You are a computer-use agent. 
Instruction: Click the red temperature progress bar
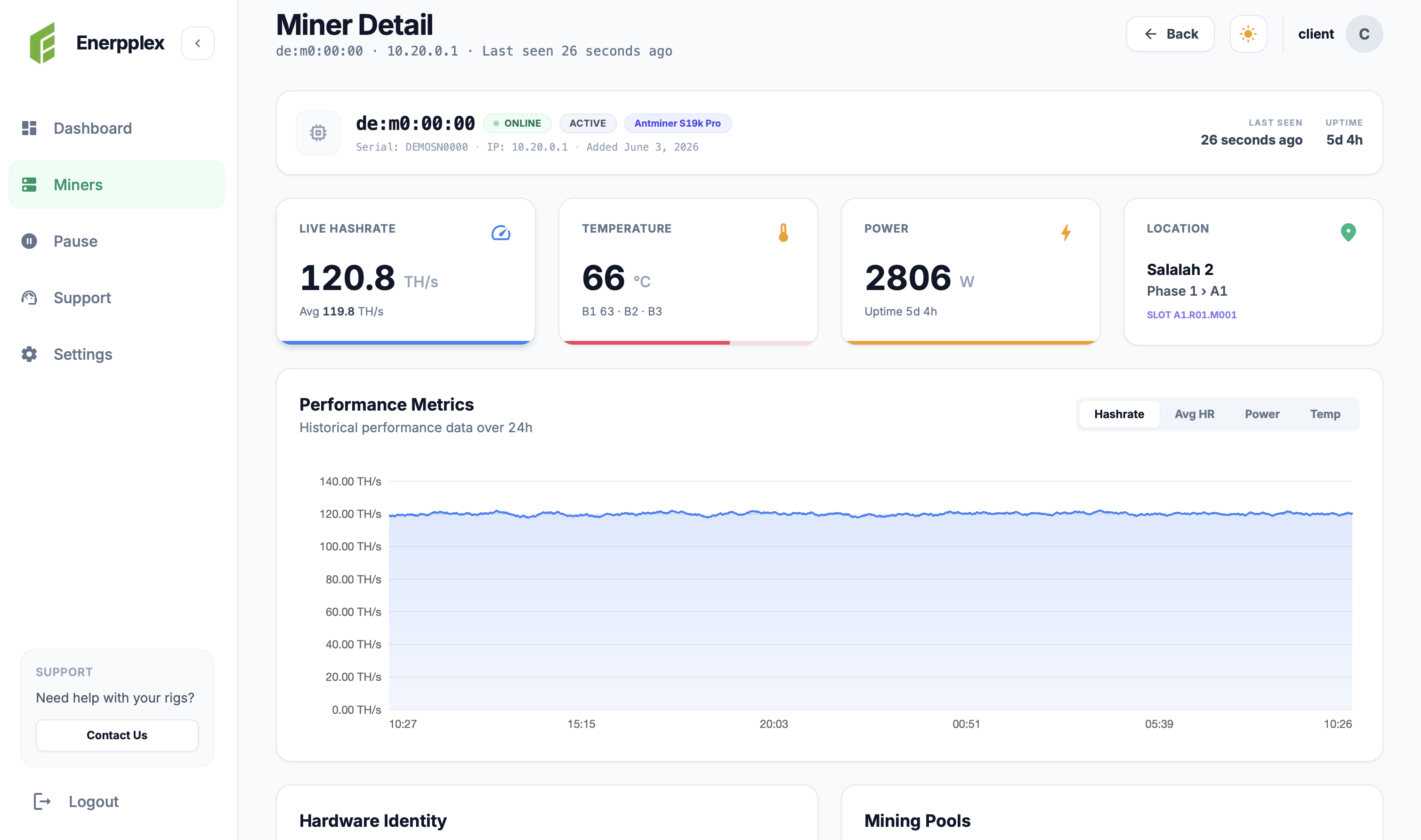point(646,342)
